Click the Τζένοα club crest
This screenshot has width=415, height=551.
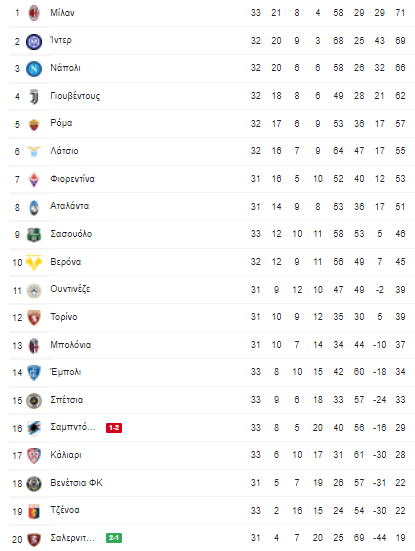coord(34,511)
